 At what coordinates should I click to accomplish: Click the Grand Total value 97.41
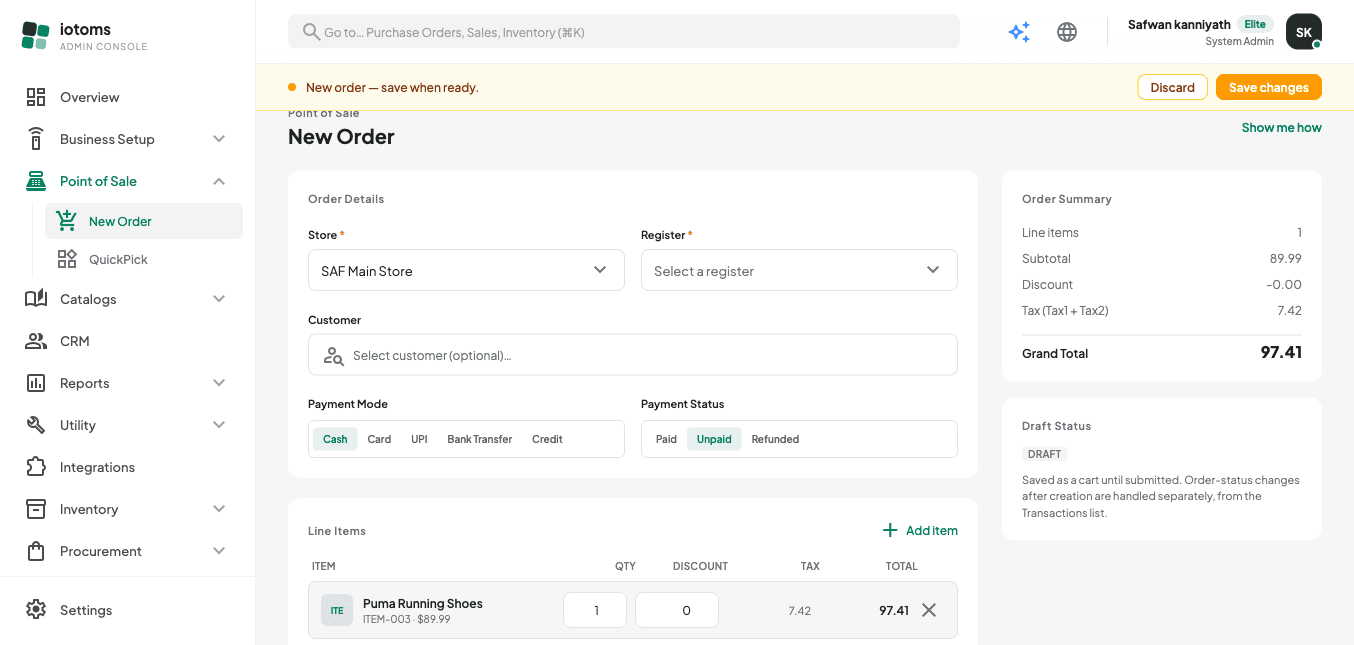(x=1280, y=352)
